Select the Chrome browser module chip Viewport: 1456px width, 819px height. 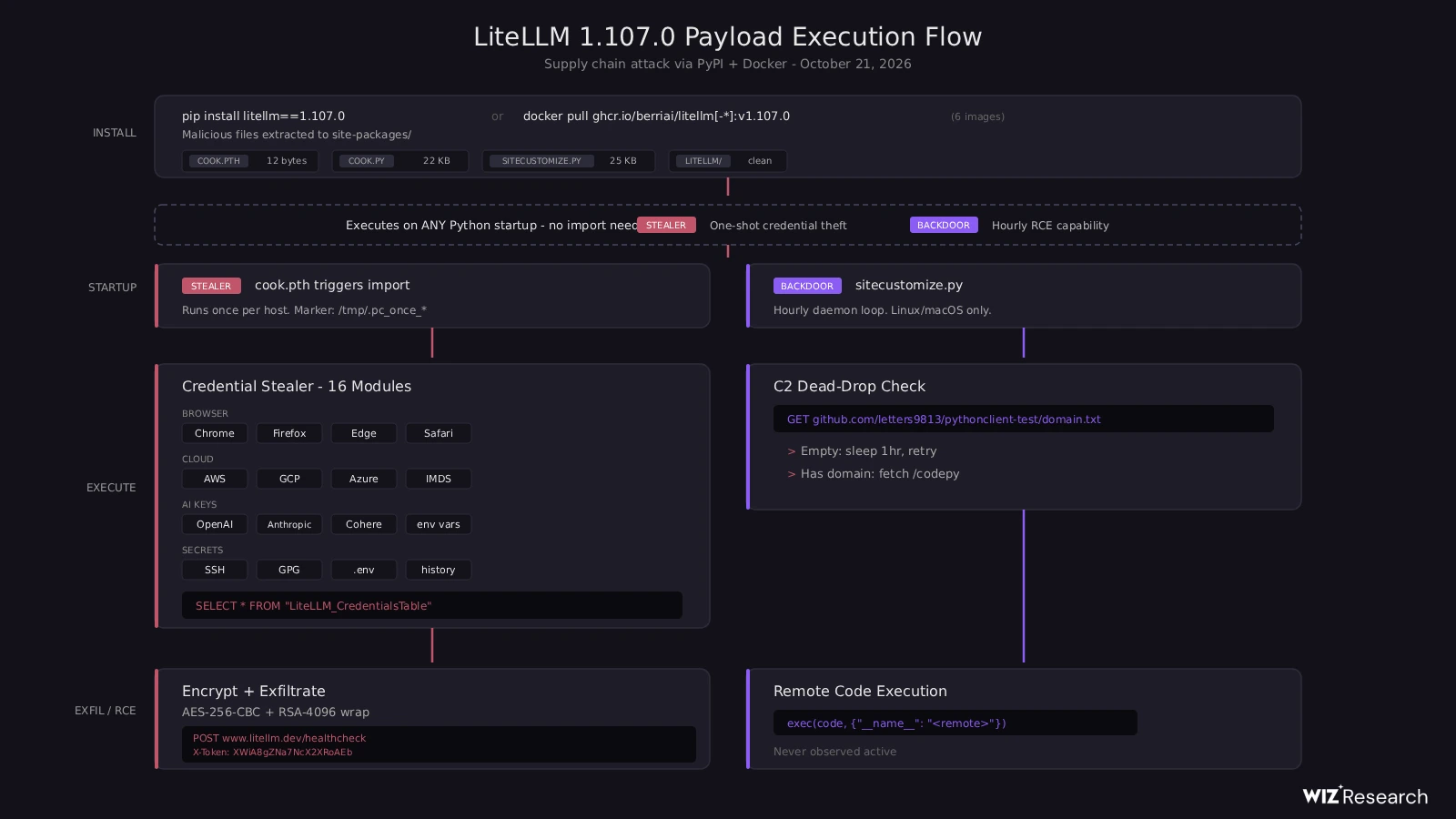[215, 433]
